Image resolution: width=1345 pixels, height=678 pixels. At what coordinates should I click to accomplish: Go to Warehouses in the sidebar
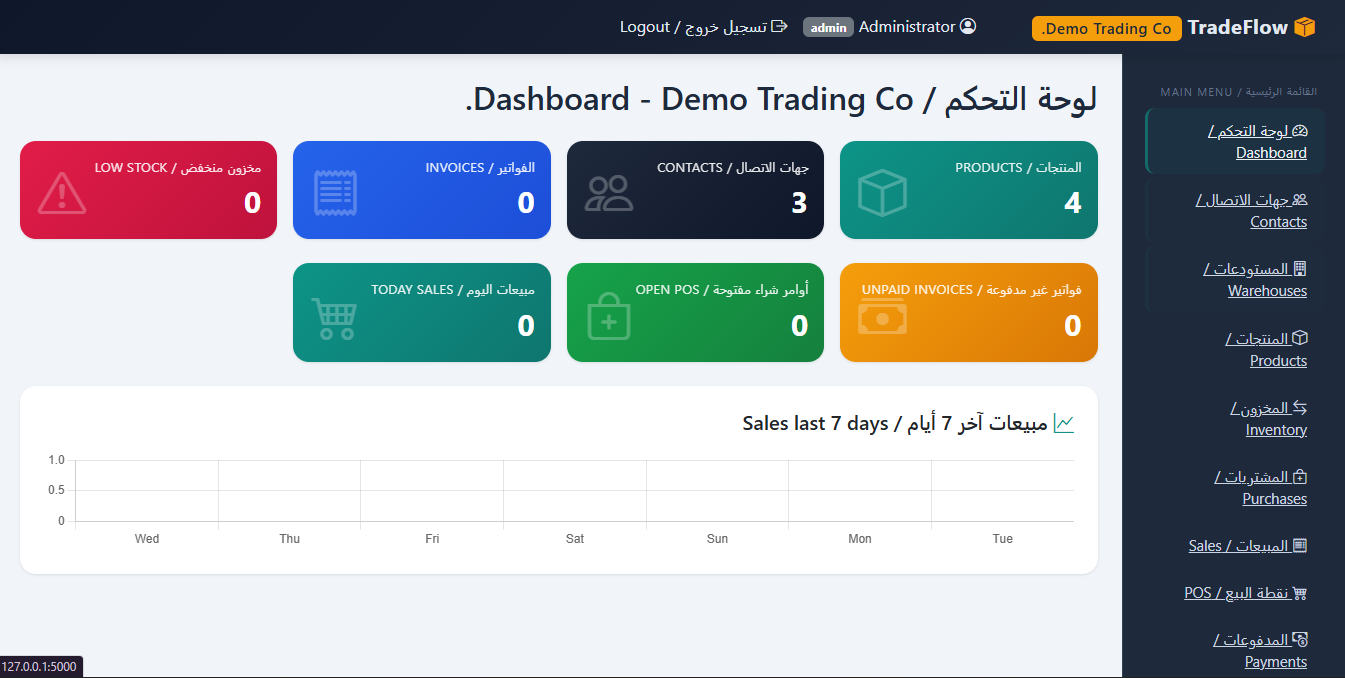[1235, 280]
